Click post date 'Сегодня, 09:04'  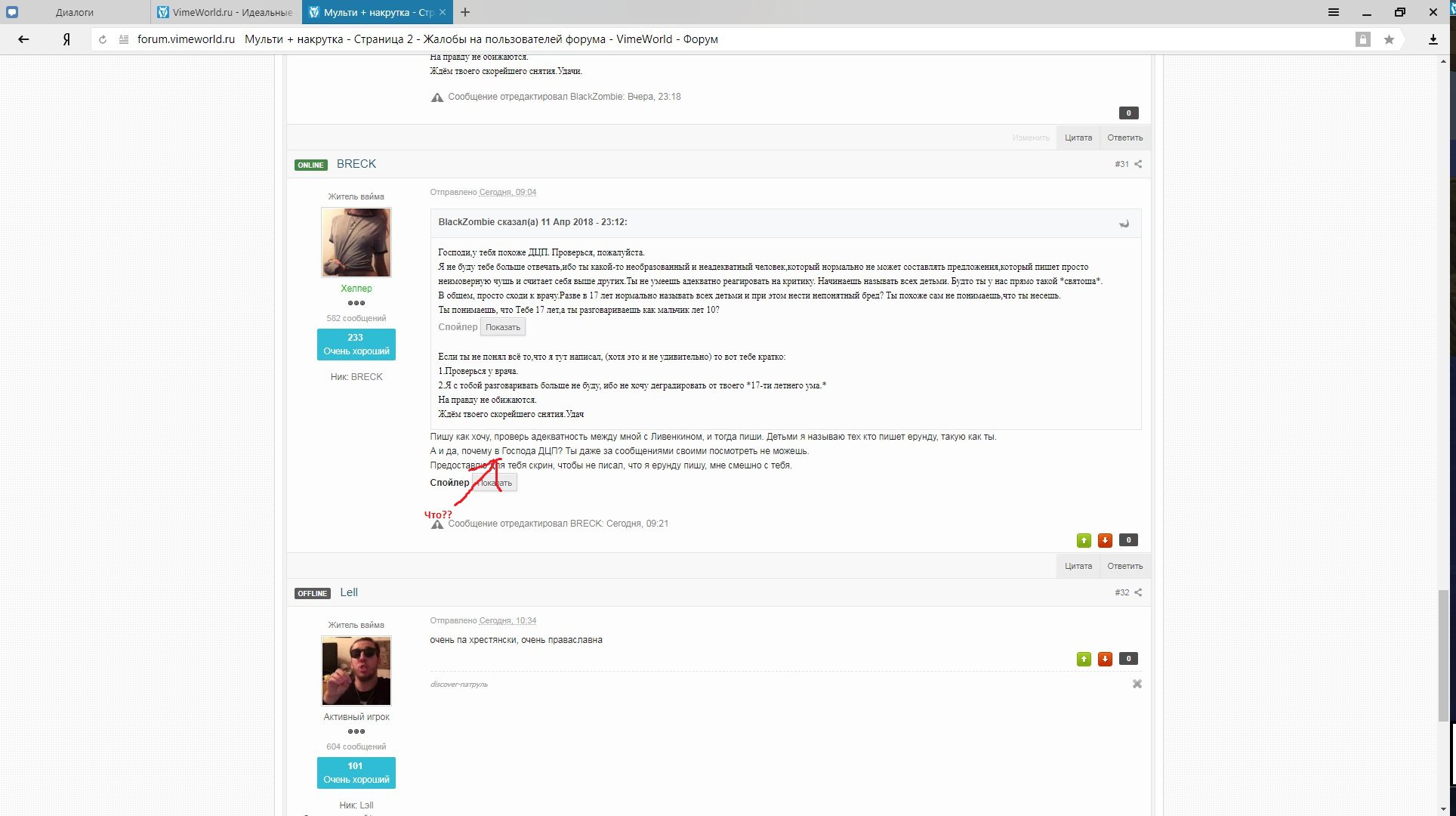[x=507, y=192]
